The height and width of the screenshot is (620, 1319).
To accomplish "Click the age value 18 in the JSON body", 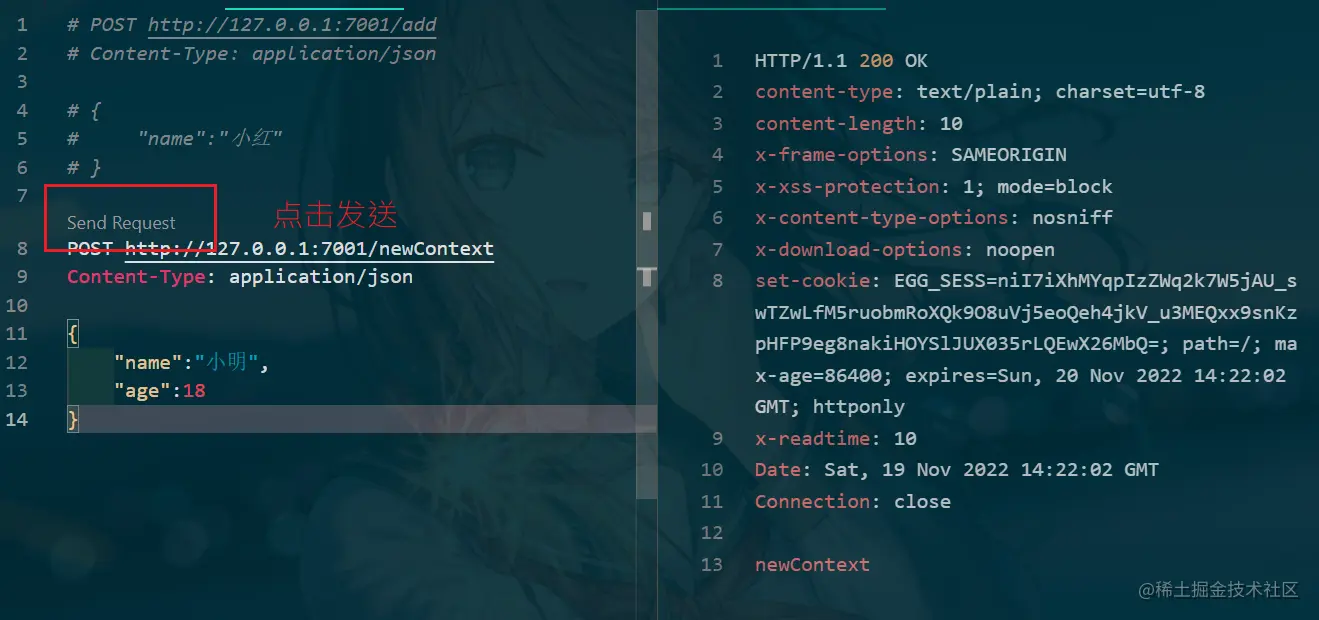I will (194, 391).
